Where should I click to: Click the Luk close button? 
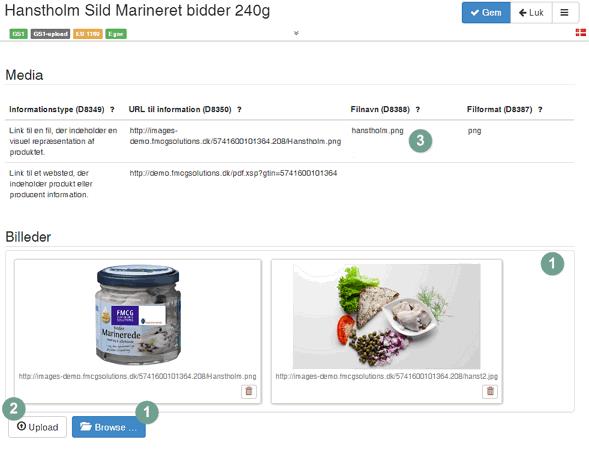pyautogui.click(x=531, y=13)
